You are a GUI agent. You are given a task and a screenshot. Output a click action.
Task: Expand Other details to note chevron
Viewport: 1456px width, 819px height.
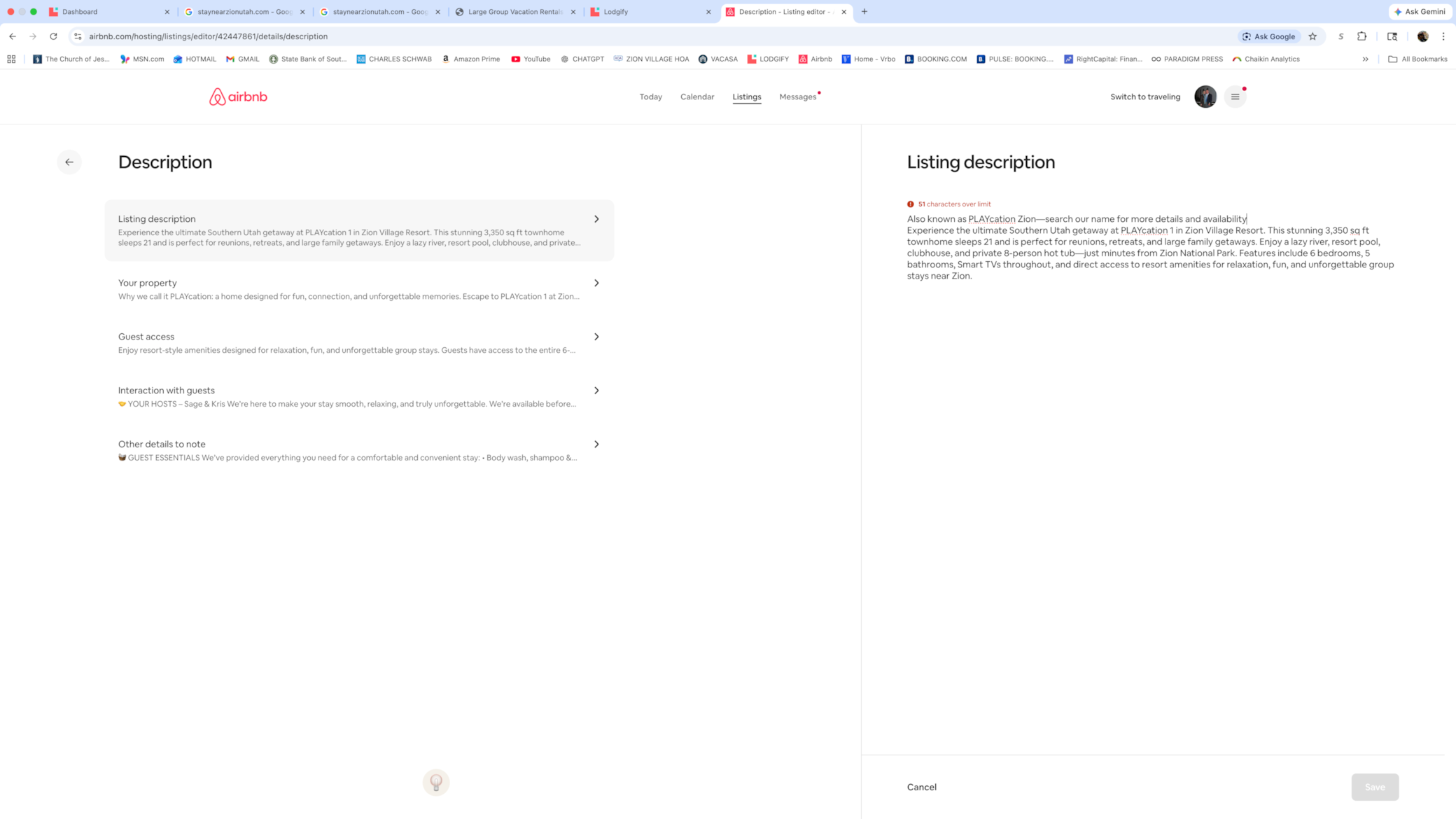tap(596, 444)
